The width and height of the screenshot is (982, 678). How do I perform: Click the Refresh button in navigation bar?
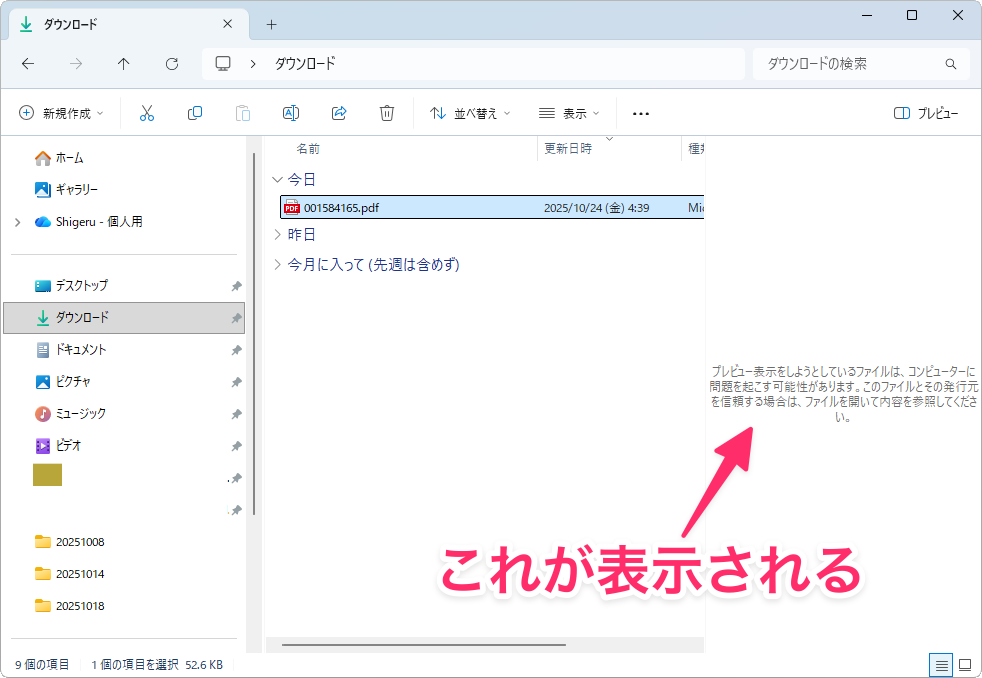click(x=172, y=64)
